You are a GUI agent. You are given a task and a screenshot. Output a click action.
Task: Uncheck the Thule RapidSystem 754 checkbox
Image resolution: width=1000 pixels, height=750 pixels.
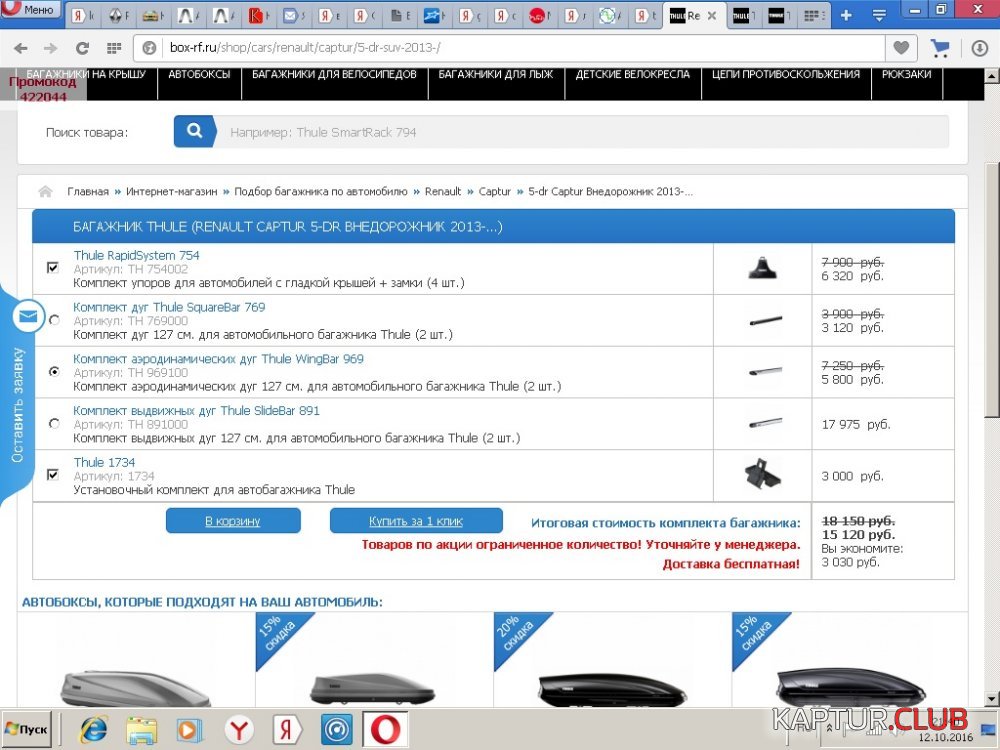(53, 267)
